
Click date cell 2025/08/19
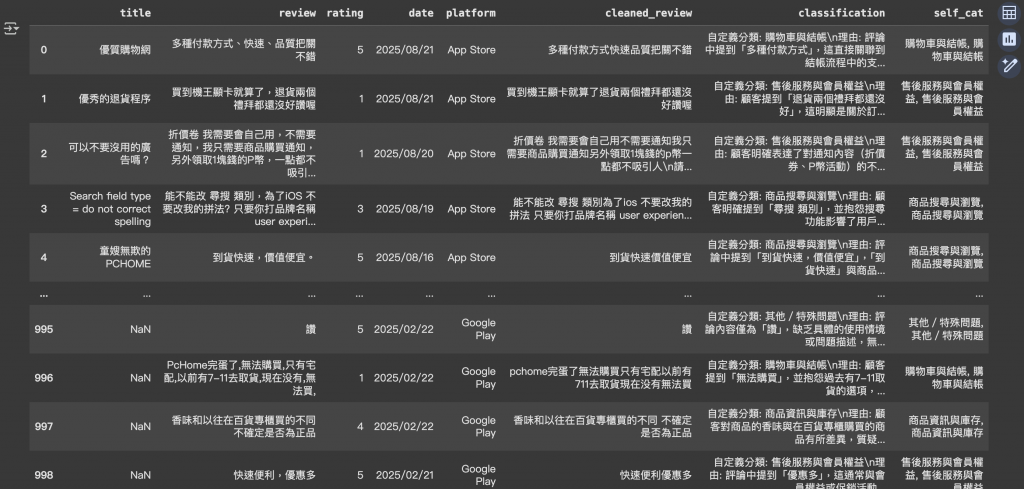point(404,209)
